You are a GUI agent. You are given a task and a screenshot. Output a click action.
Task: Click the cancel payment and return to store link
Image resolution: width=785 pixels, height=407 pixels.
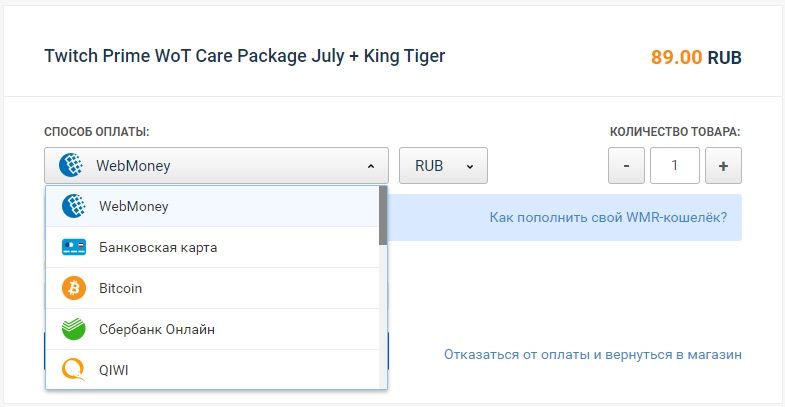coord(592,354)
